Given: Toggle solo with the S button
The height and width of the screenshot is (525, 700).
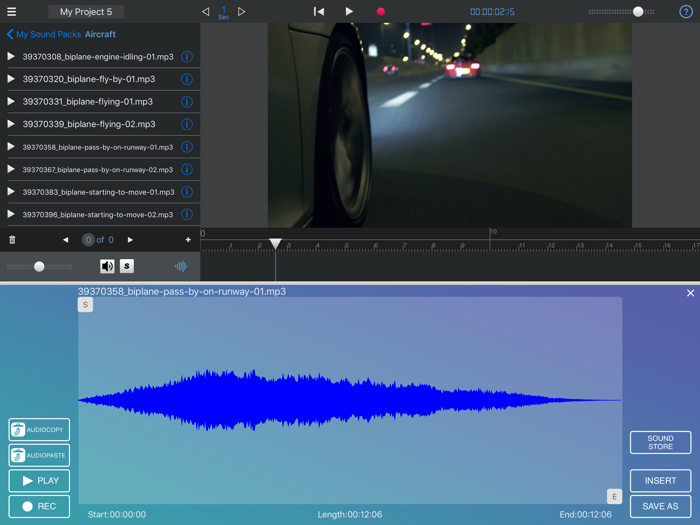Looking at the screenshot, I should tap(127, 266).
